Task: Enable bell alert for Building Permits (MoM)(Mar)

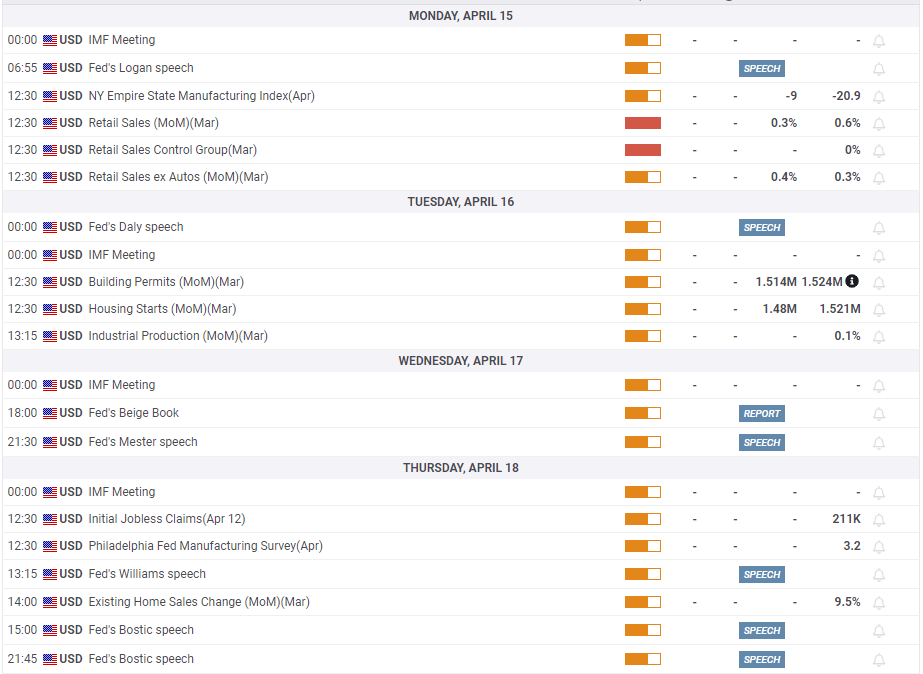Action: (x=879, y=283)
